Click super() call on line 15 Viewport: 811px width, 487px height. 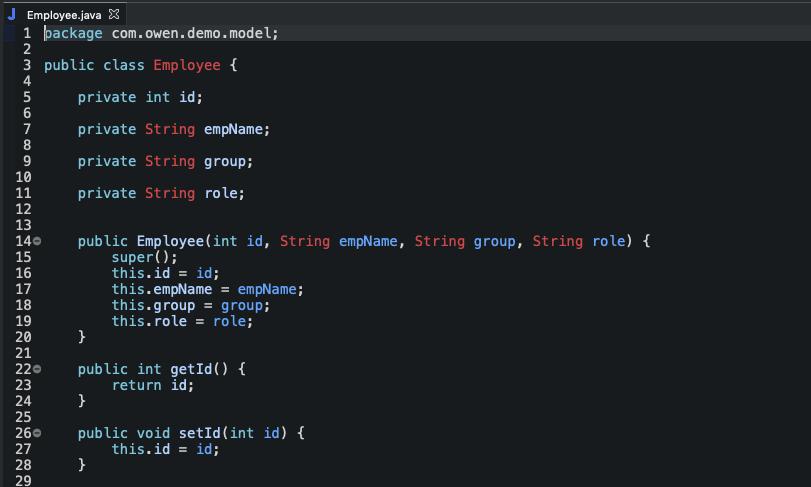pos(144,257)
